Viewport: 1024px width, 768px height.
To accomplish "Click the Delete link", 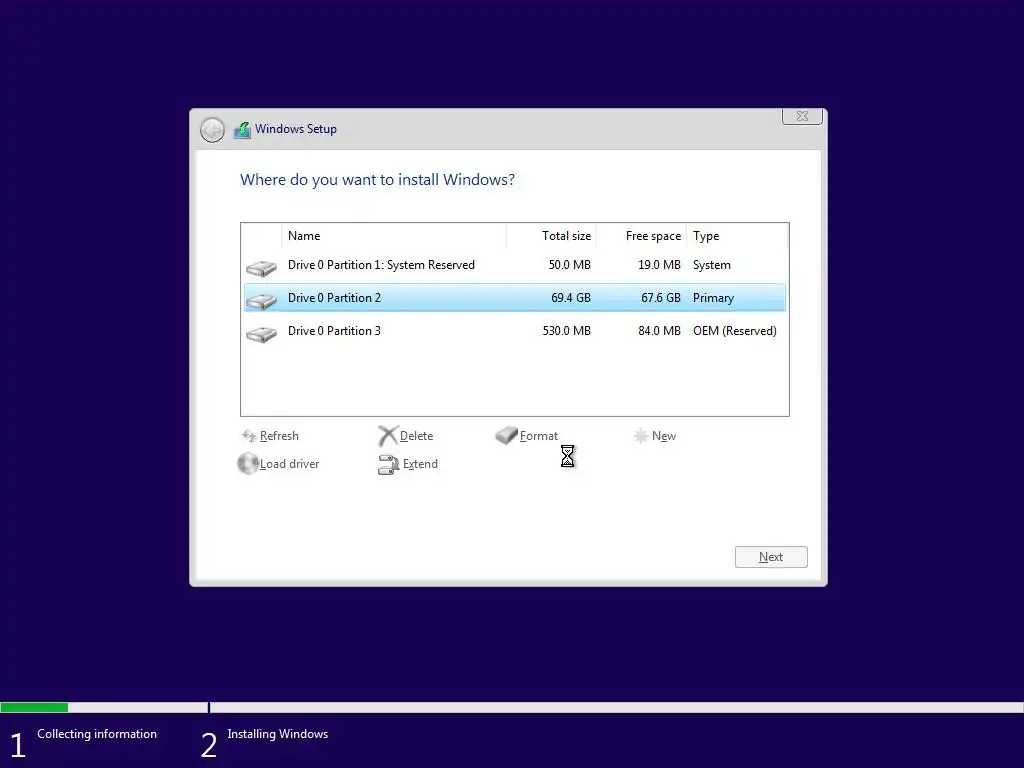I will pos(416,436).
